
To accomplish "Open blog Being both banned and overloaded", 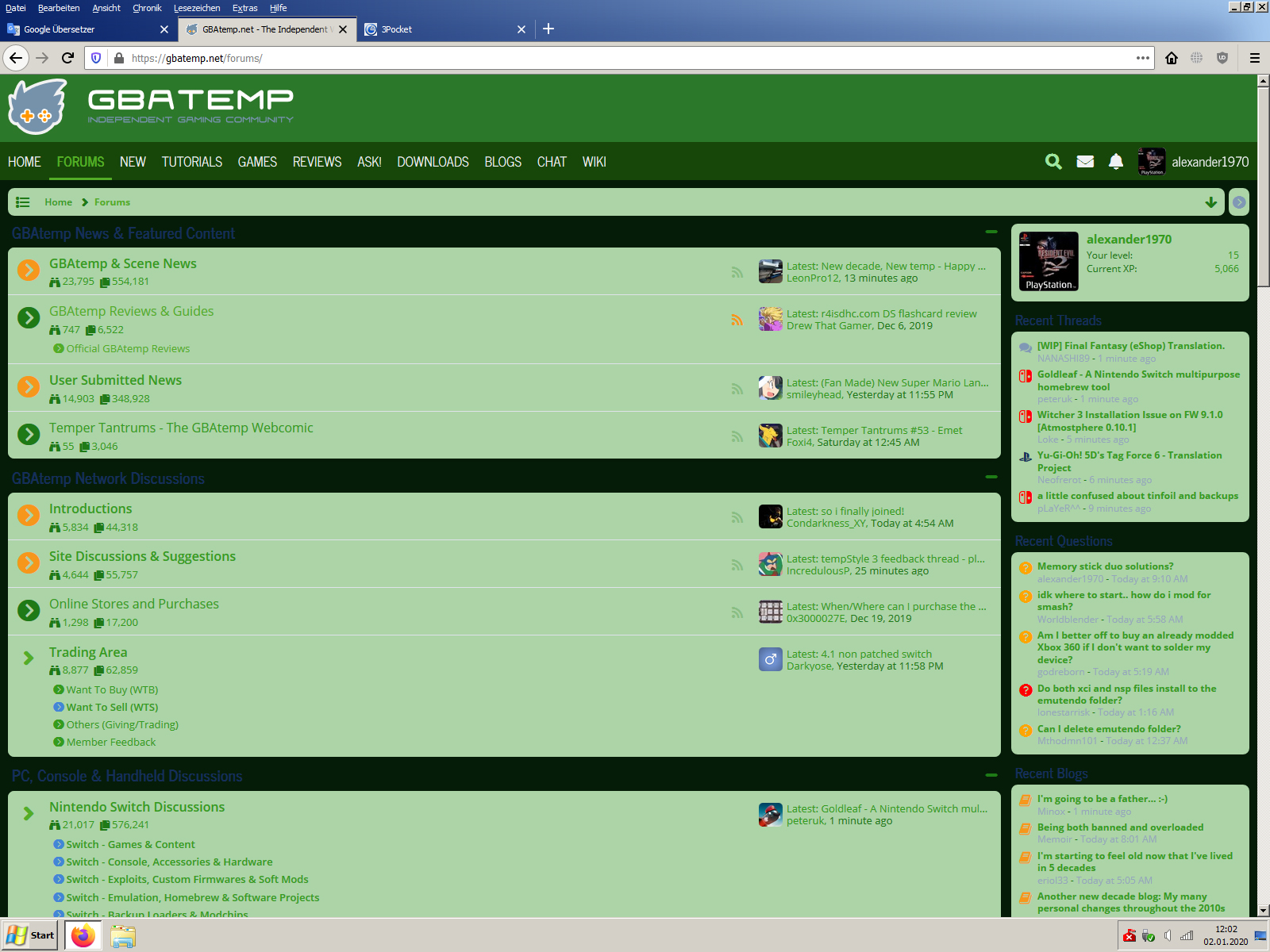I will [1120, 827].
